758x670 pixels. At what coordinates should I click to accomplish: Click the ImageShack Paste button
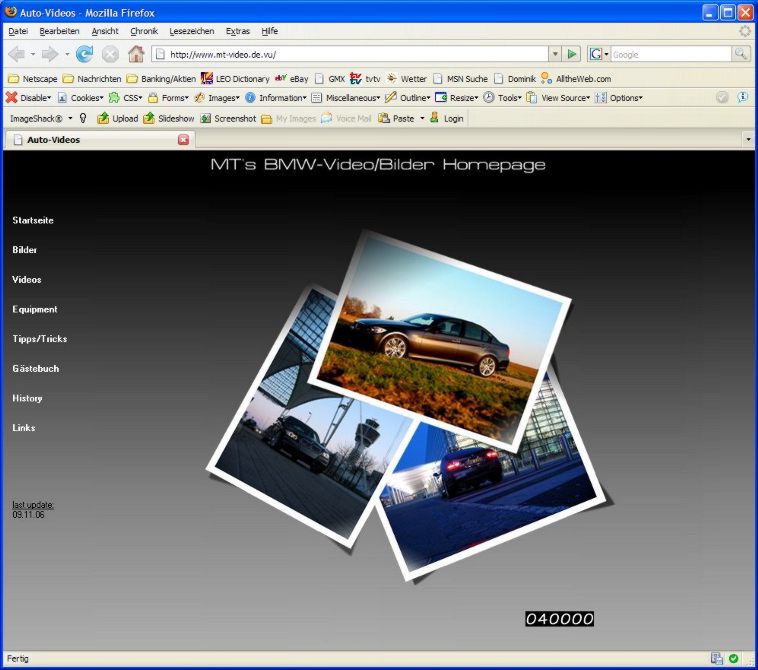(x=396, y=118)
